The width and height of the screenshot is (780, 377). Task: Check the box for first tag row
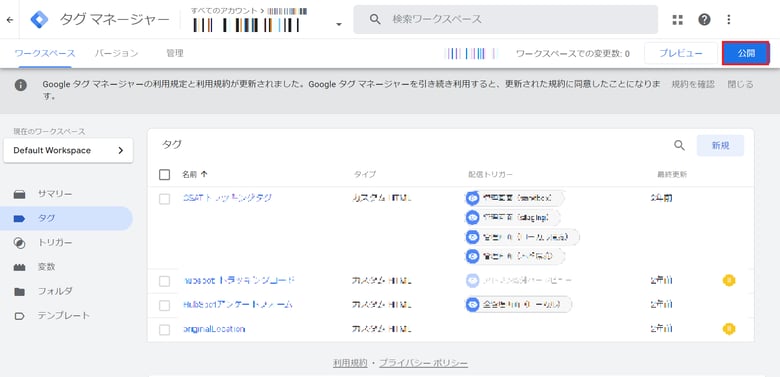point(165,199)
